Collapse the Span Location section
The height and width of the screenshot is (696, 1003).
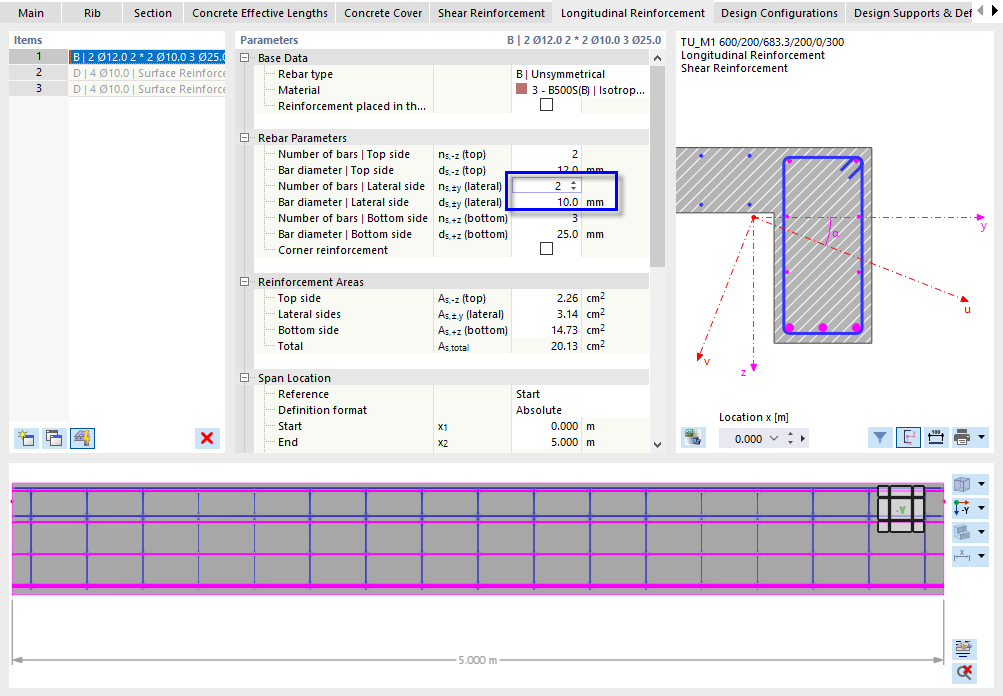(x=244, y=377)
